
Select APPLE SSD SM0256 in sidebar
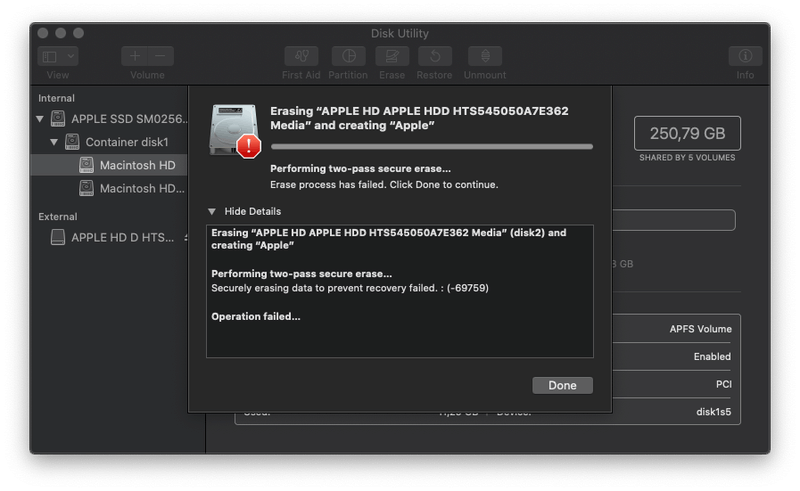coord(109,119)
